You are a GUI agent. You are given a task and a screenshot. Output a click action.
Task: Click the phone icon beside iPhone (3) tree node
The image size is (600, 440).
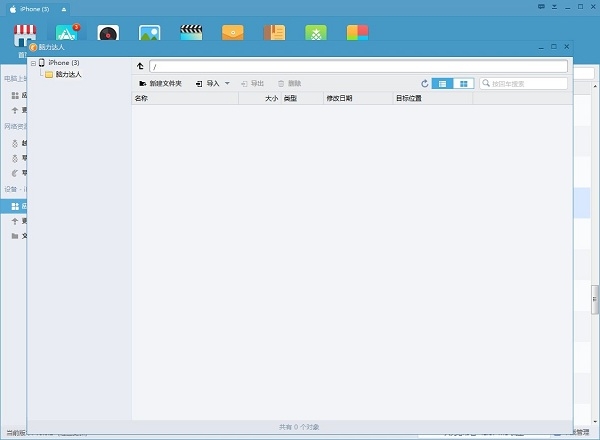click(x=42, y=63)
